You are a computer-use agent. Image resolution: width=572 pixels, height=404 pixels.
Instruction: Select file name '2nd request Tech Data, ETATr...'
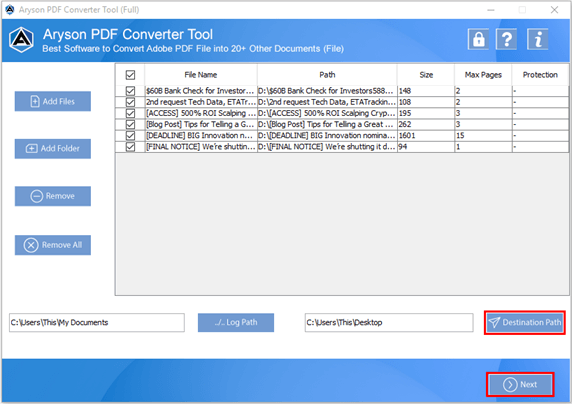point(201,102)
